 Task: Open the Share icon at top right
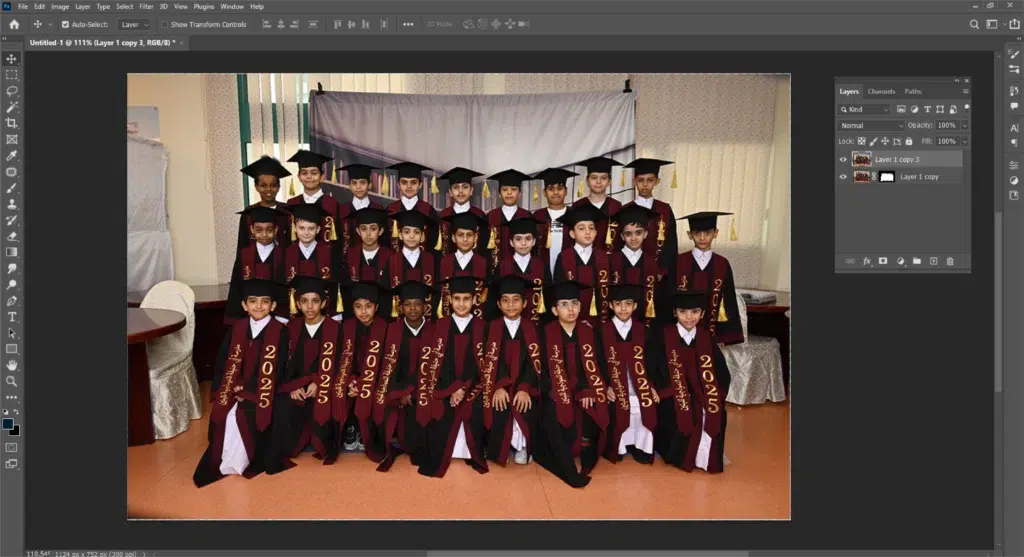tap(1014, 24)
